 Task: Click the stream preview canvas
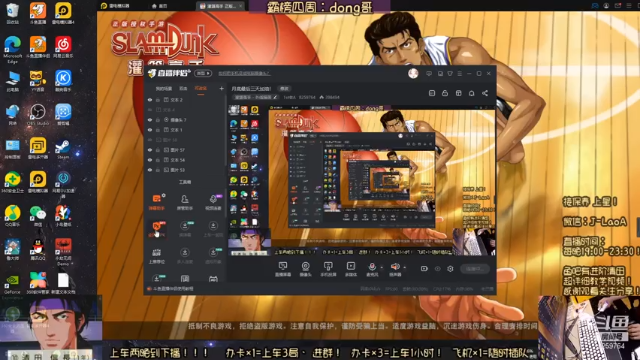tap(361, 180)
